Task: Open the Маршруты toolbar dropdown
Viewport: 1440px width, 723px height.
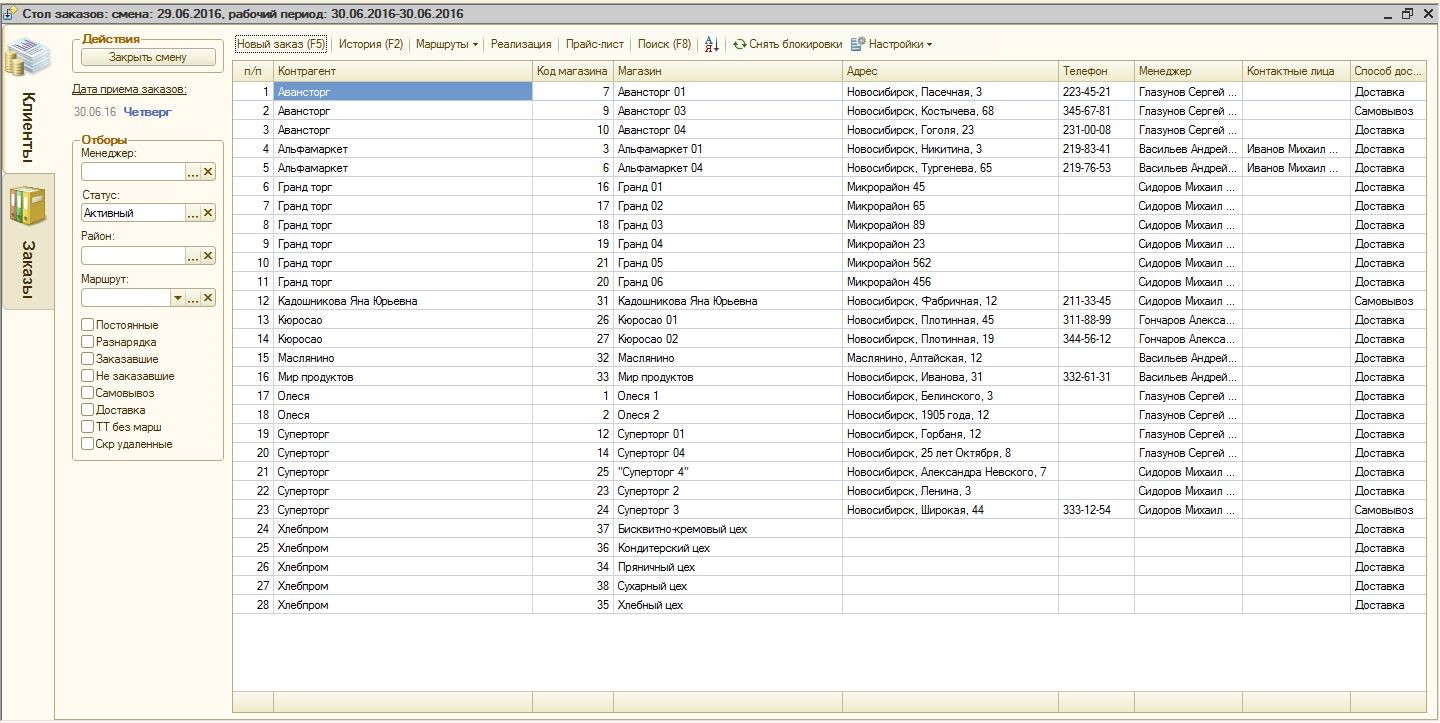Action: pyautogui.click(x=447, y=45)
